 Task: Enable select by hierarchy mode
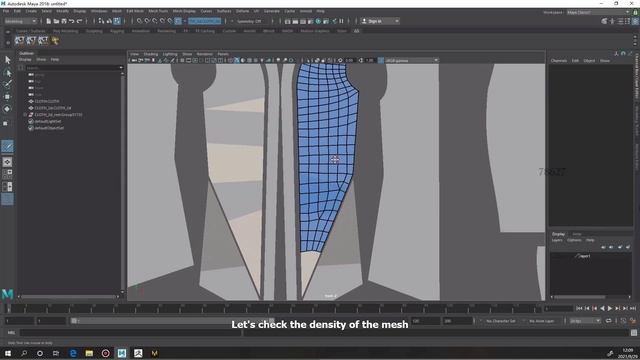coord(101,21)
